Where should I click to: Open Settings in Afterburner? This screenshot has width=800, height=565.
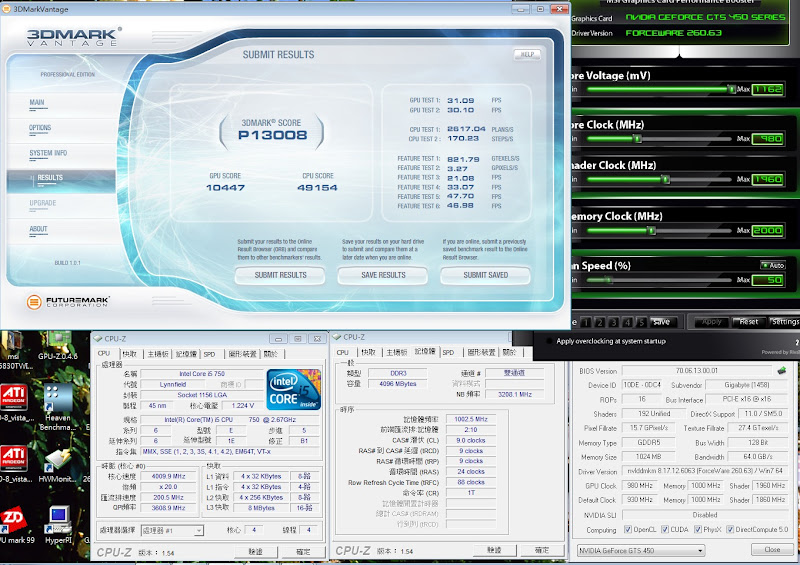pos(785,322)
